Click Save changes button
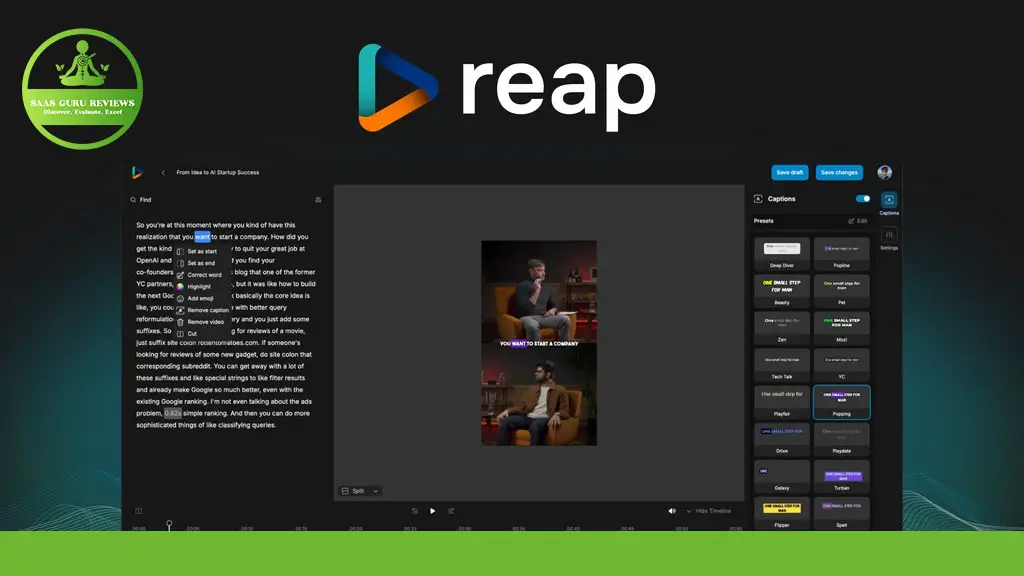Screen dimensions: 1024x576 coord(839,172)
